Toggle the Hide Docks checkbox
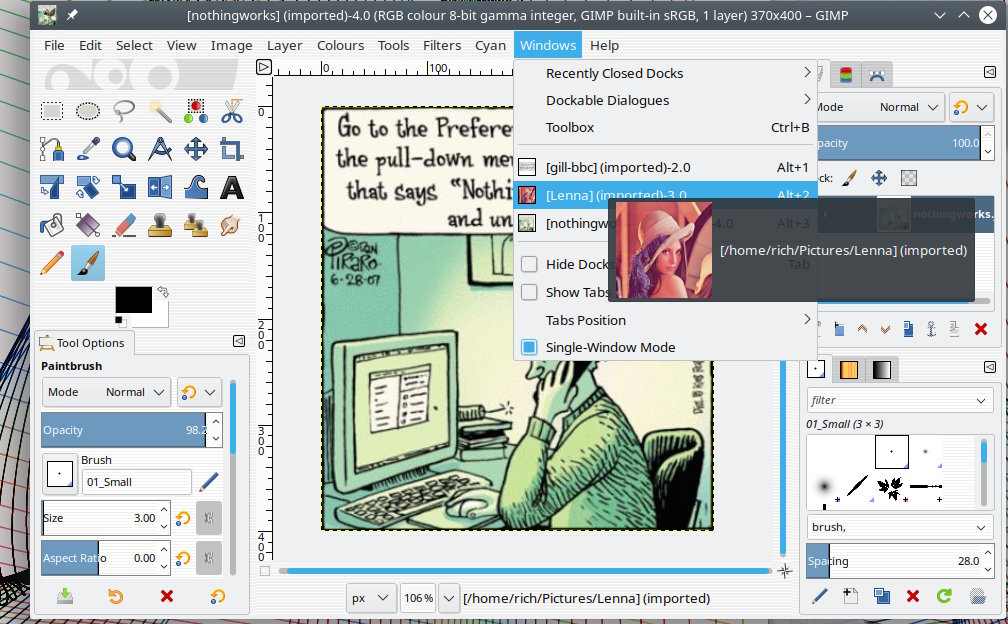This screenshot has width=1008, height=624. click(529, 264)
